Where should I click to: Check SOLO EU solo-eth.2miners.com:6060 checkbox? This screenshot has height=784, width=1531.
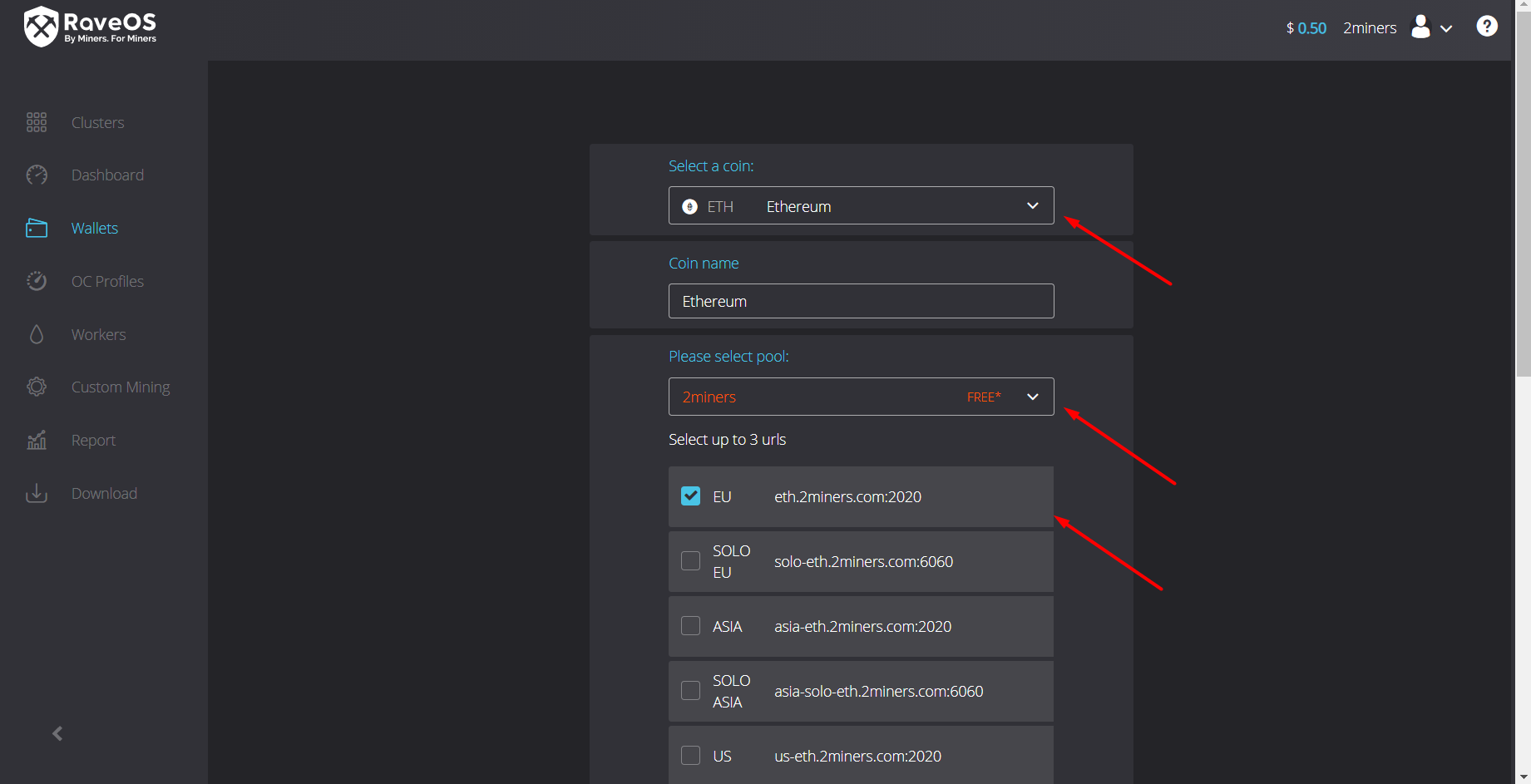point(690,561)
